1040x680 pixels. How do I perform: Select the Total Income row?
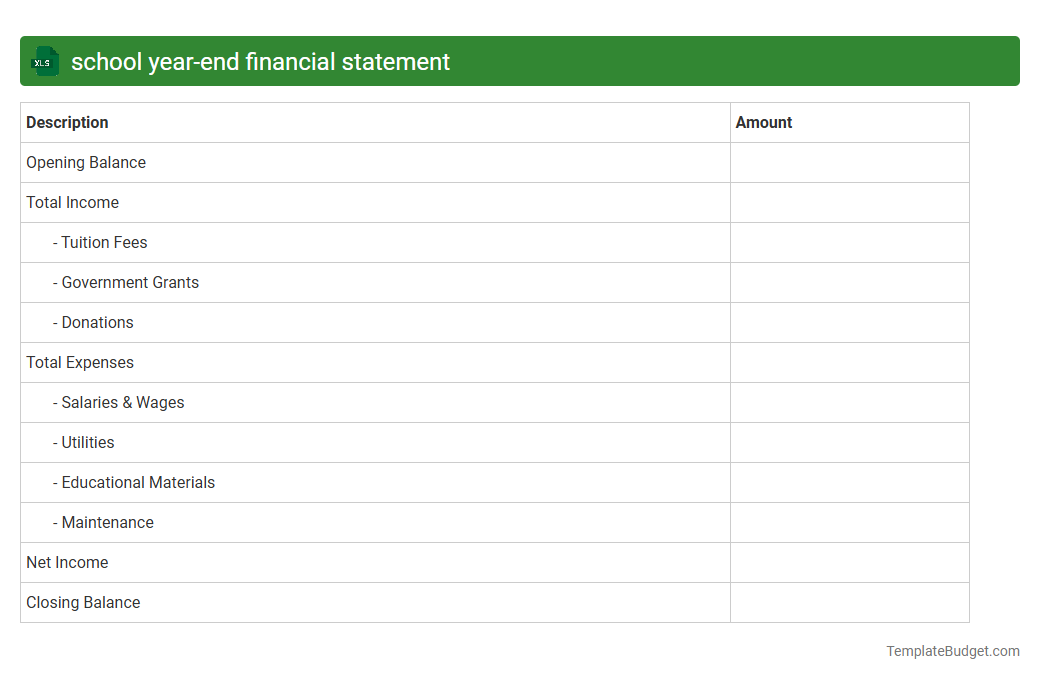[x=72, y=202]
